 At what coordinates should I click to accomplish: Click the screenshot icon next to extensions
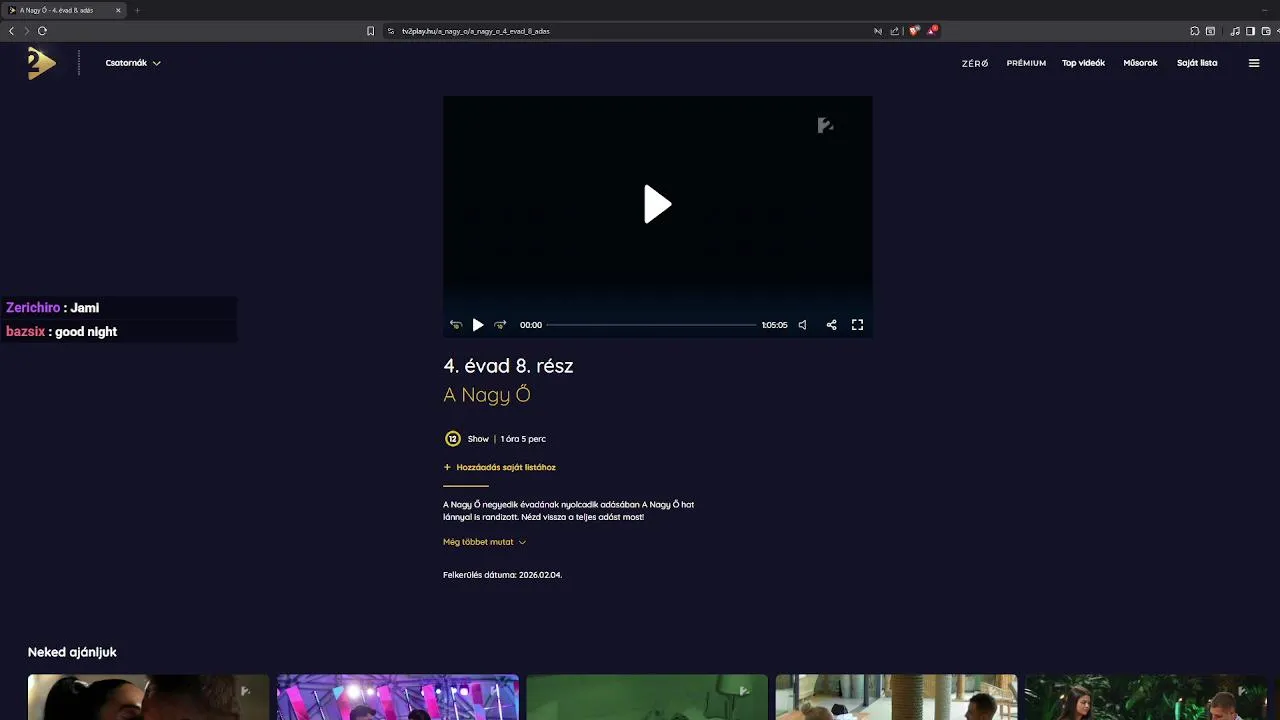(x=1210, y=31)
